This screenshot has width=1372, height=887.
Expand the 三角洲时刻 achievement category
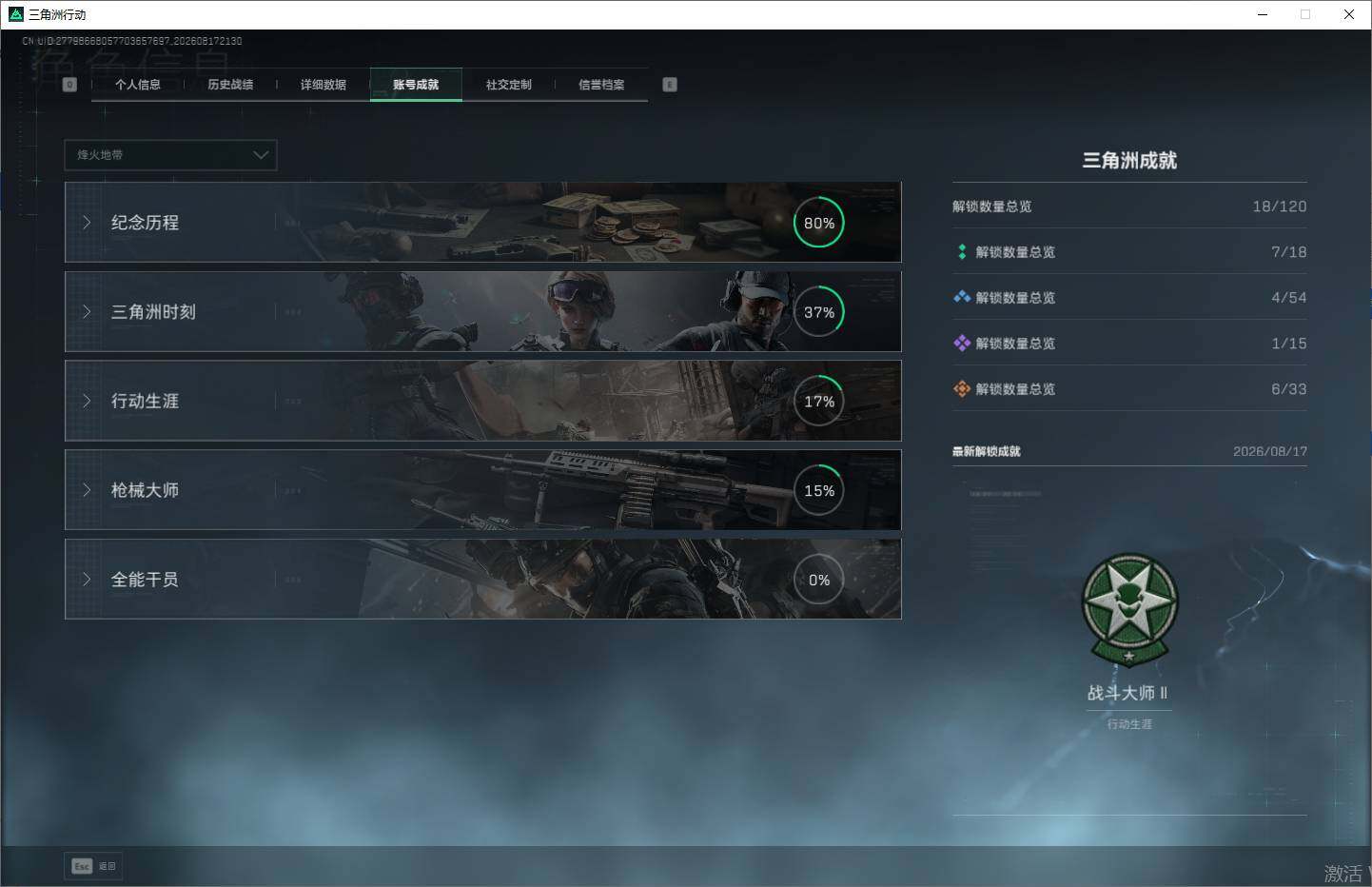[482, 312]
